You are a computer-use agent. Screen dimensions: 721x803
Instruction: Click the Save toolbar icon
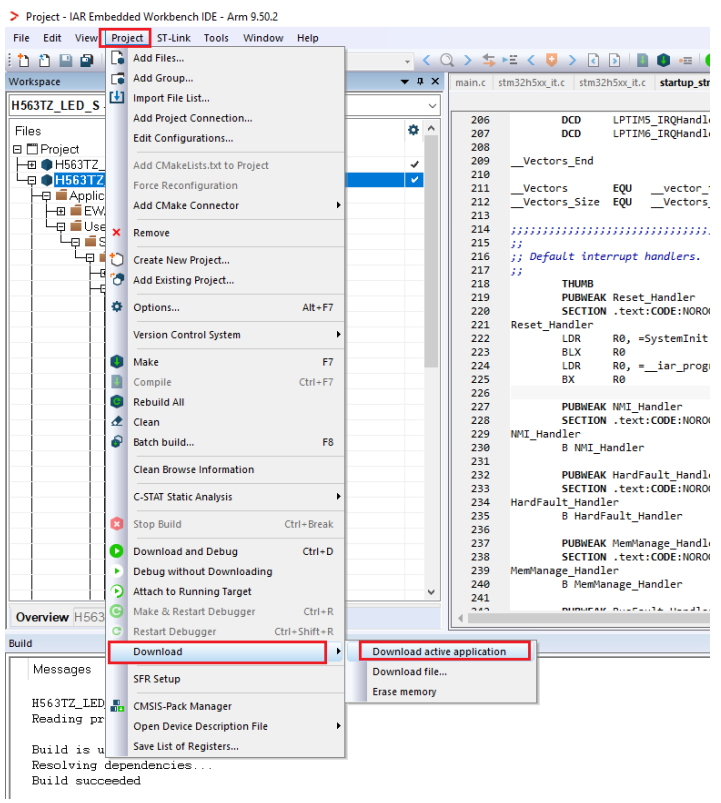pyautogui.click(x=66, y=60)
